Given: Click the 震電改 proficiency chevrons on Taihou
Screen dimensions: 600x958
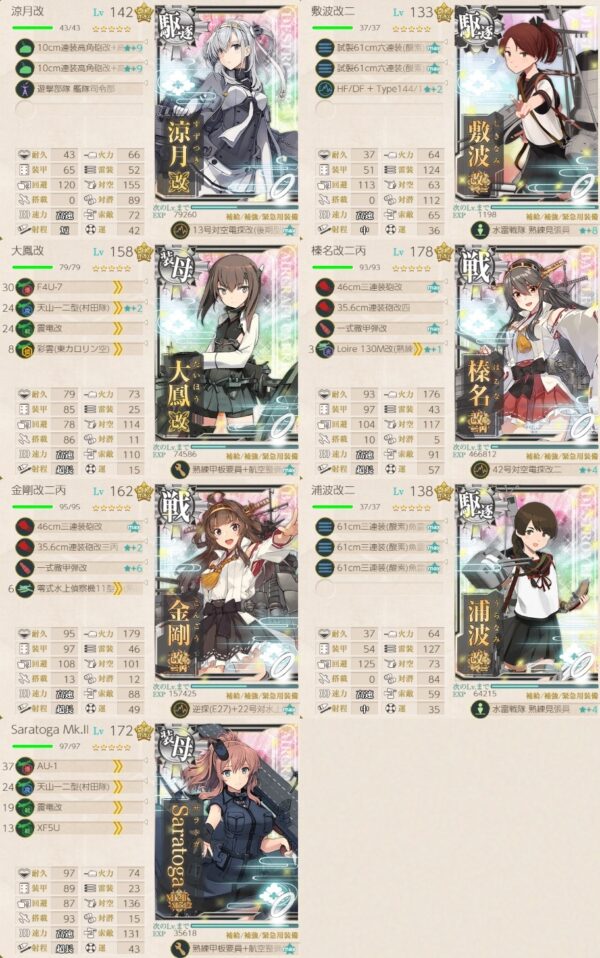Looking at the screenshot, I should coord(118,328).
